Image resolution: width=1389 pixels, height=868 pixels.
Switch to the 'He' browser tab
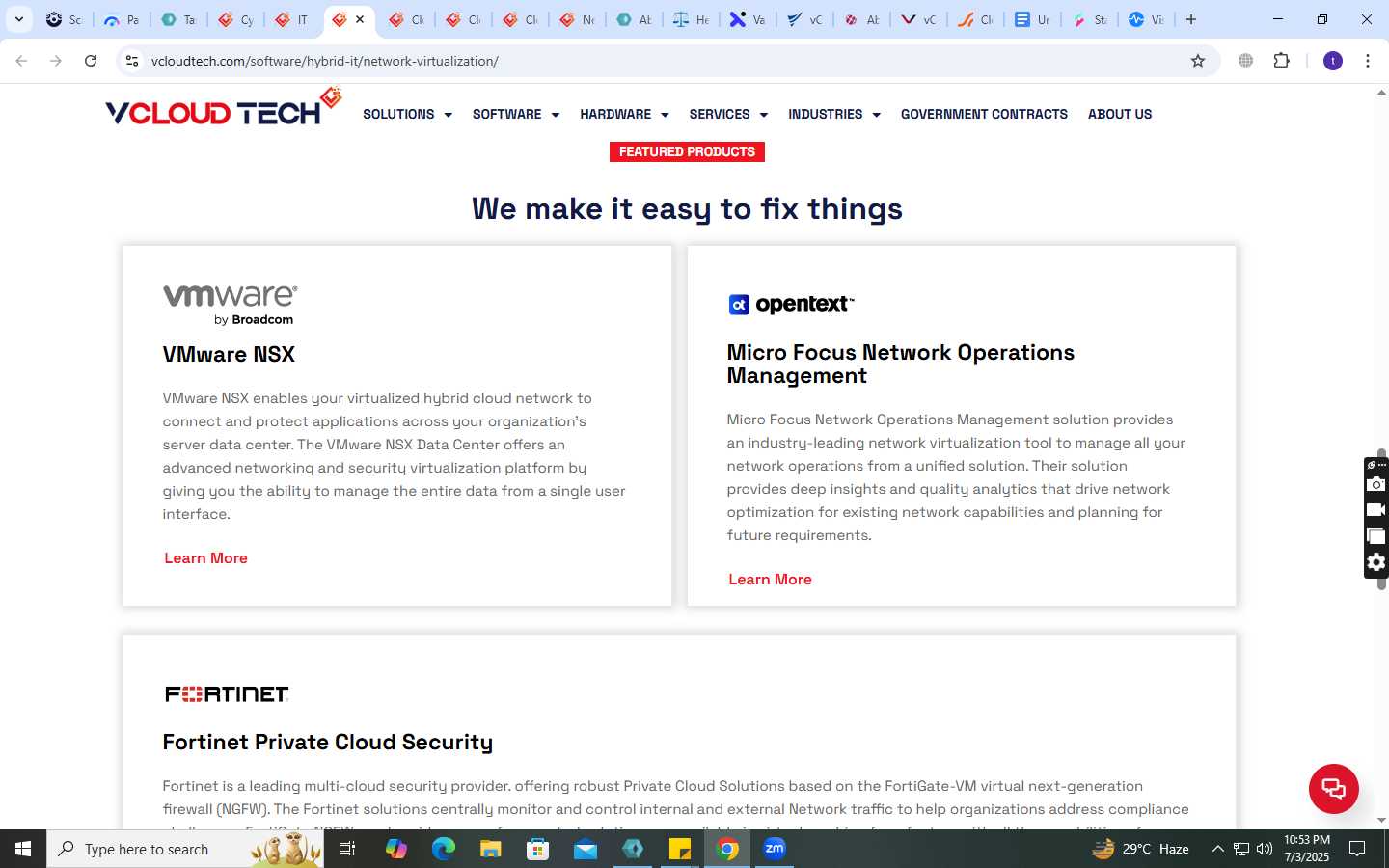692,19
